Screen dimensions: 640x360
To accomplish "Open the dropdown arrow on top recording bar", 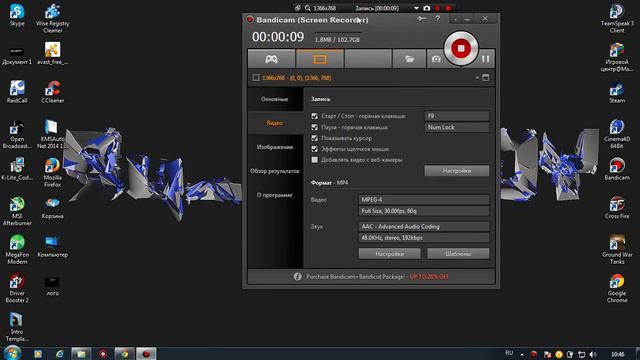I will coord(416,8).
